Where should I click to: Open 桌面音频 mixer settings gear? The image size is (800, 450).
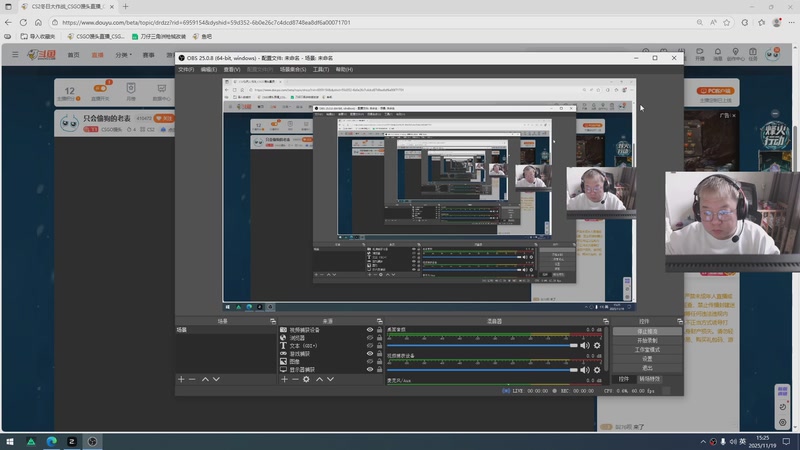(597, 345)
